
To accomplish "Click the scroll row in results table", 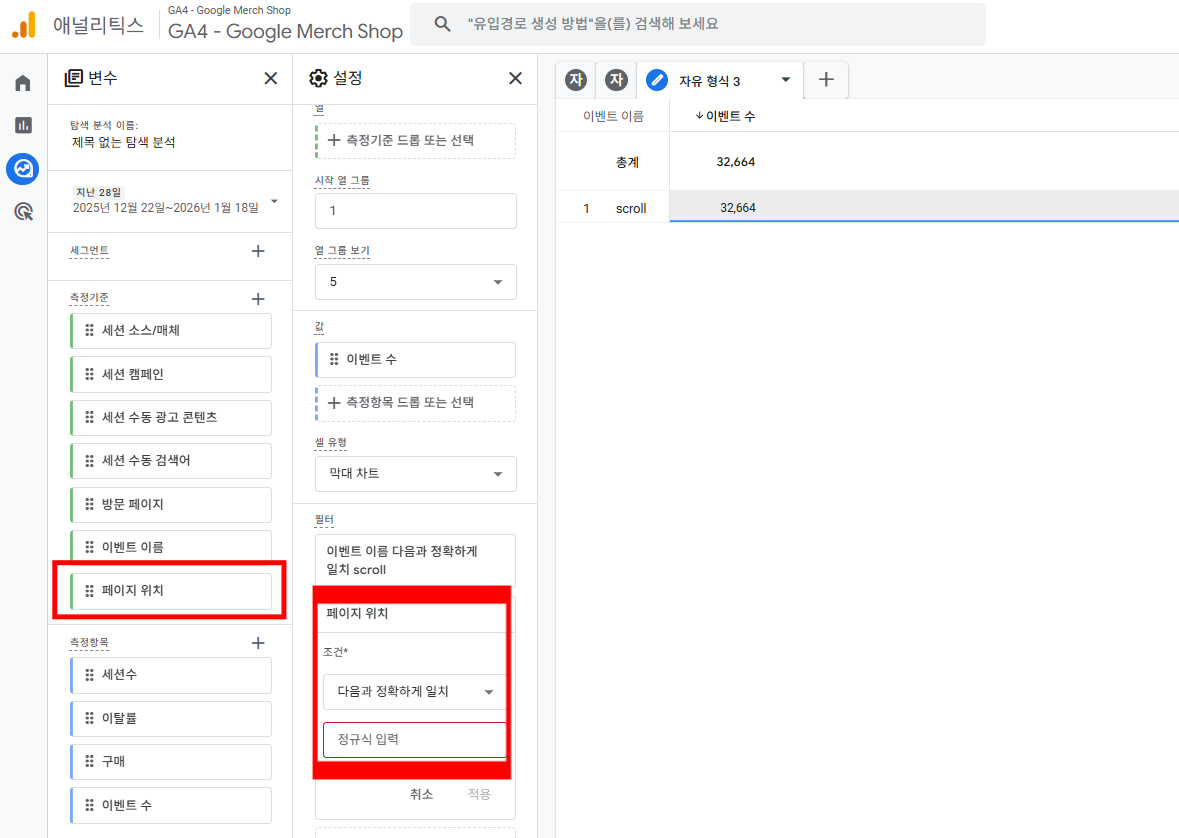I will click(x=631, y=208).
